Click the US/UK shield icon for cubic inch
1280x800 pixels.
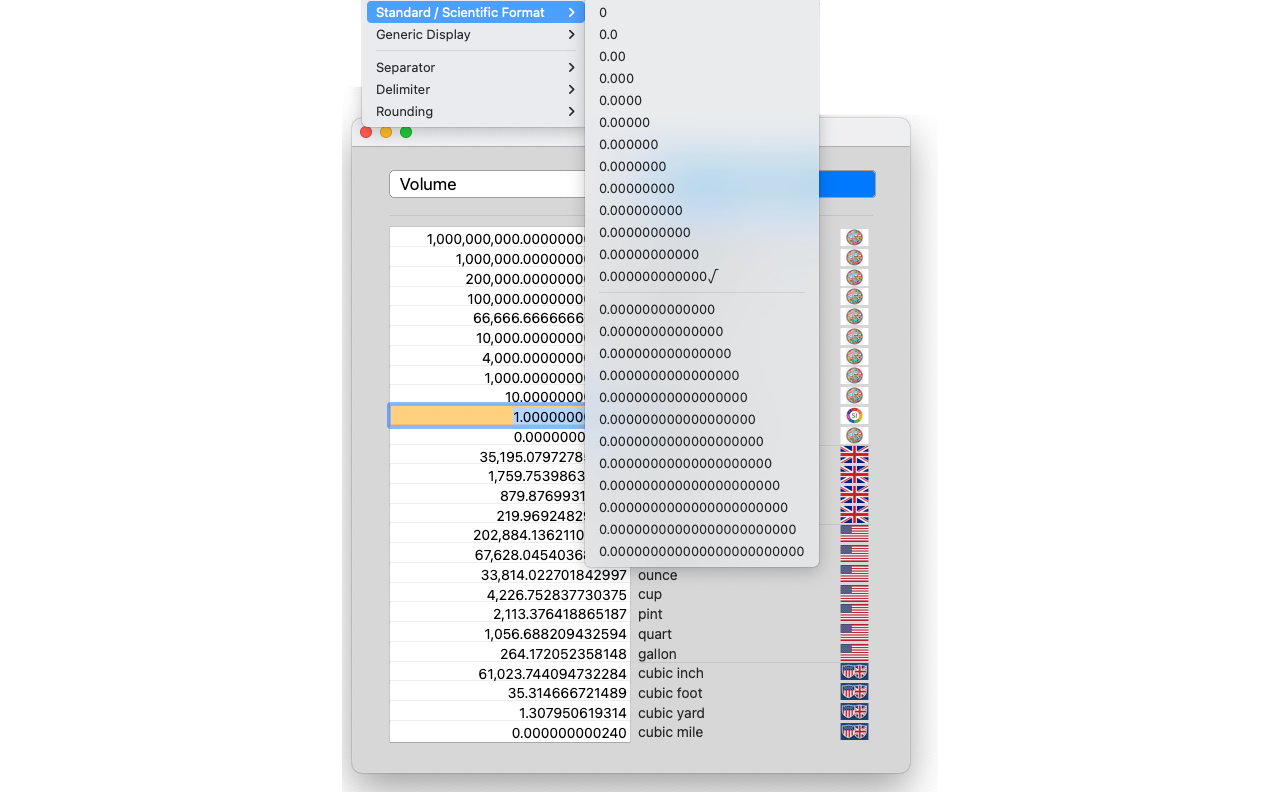[854, 672]
